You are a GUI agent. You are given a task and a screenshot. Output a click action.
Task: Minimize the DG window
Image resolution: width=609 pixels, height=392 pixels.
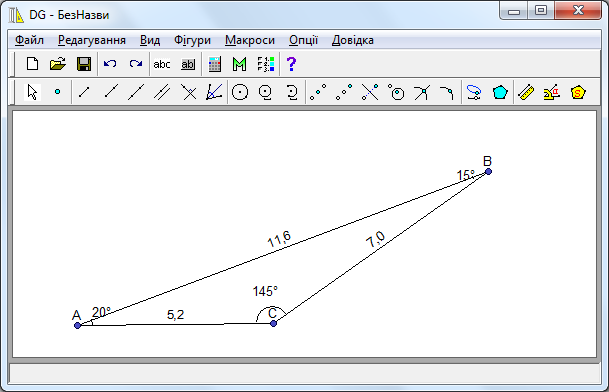(x=514, y=11)
